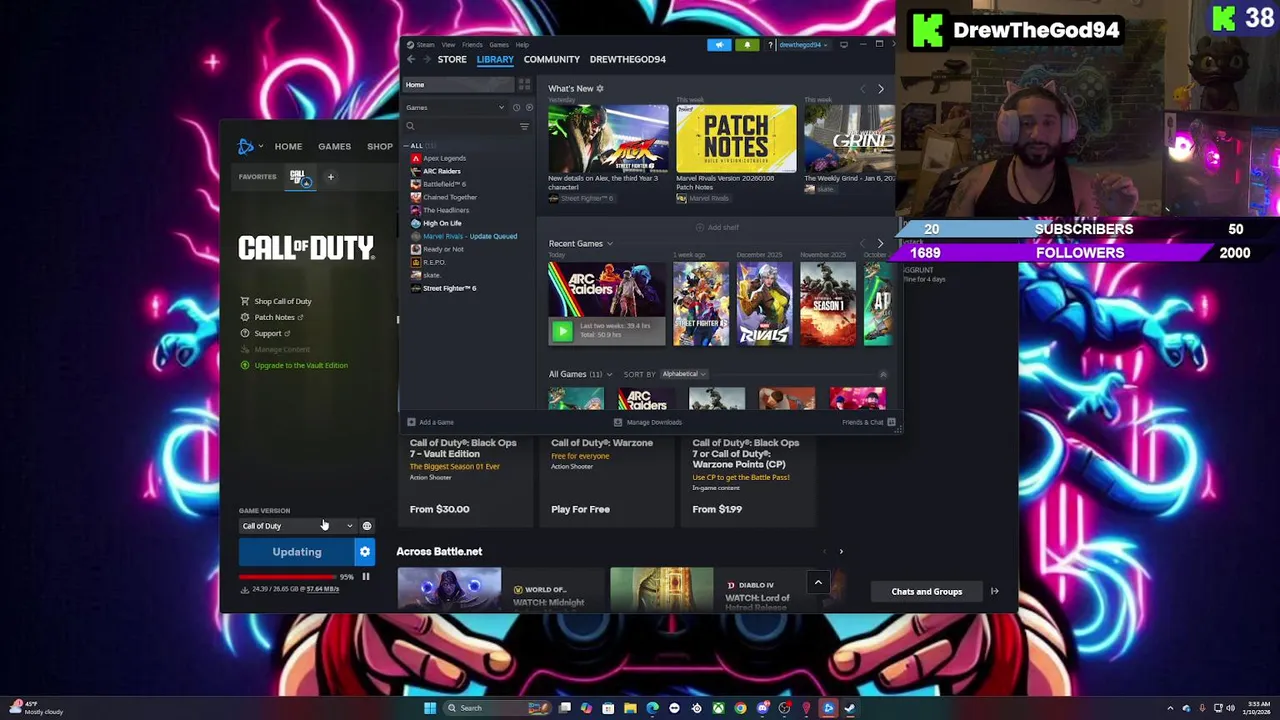Open Steam announcements megaphone icon
1280x720 pixels.
(x=719, y=45)
